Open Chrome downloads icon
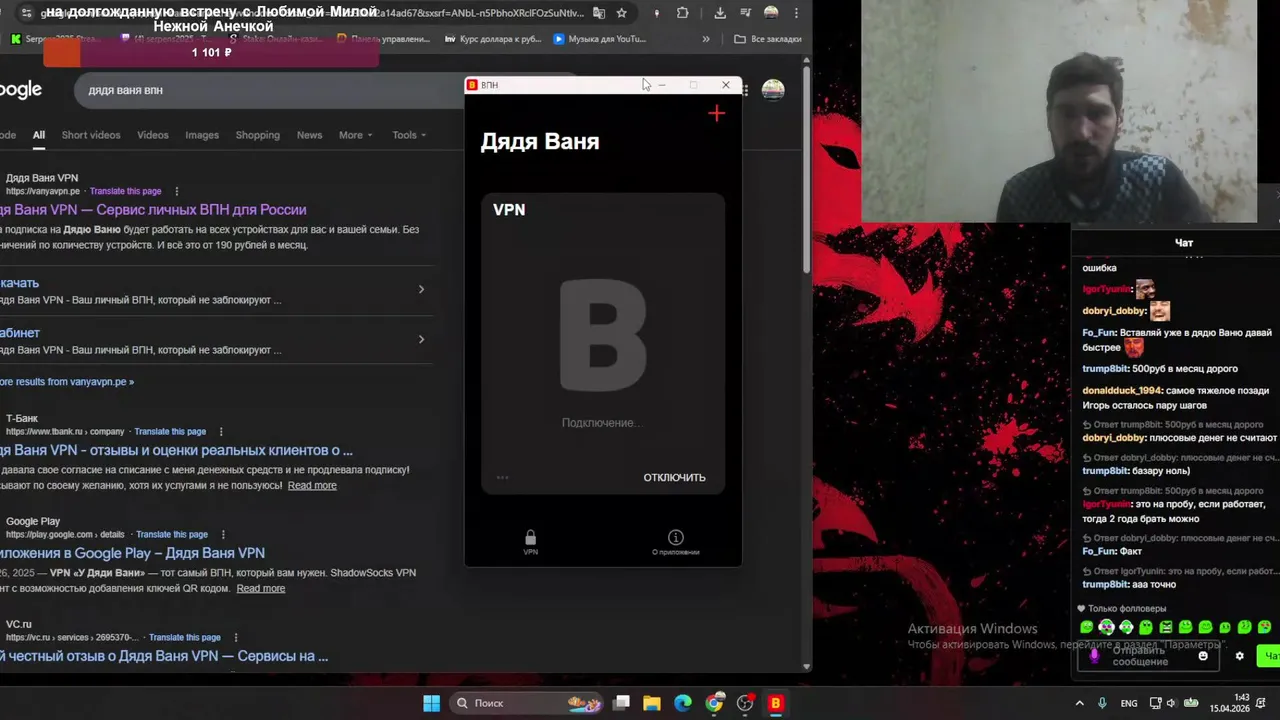 pyautogui.click(x=720, y=13)
